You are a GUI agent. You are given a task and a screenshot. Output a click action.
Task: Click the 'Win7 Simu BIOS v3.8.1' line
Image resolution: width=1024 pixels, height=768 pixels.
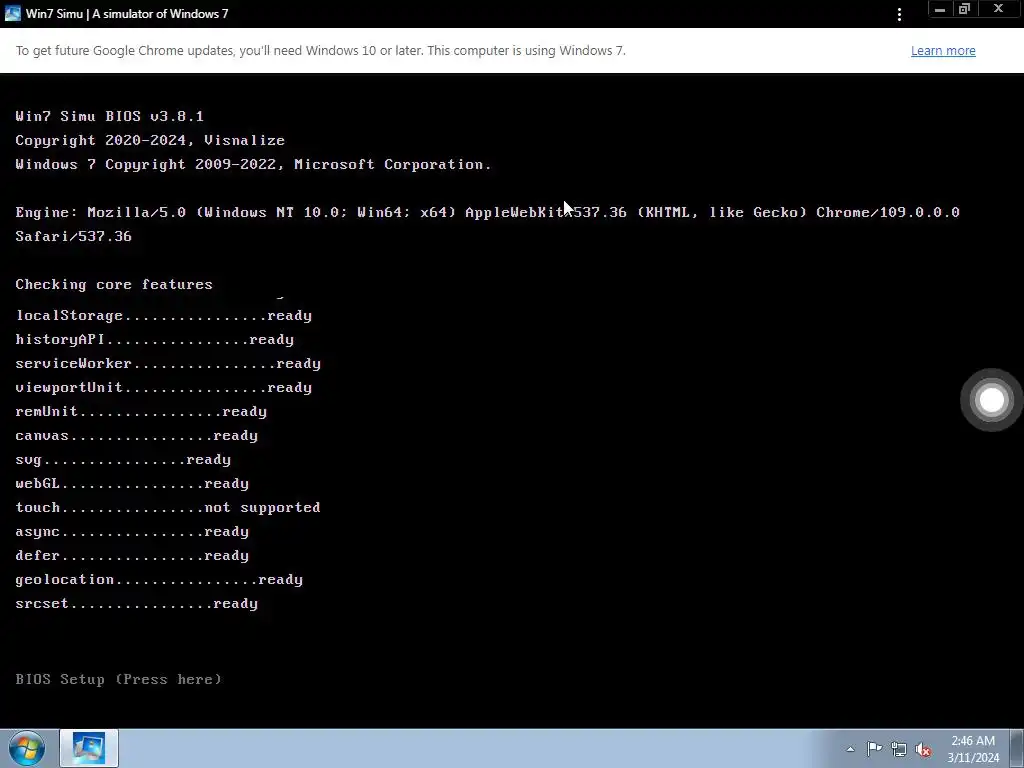click(110, 116)
